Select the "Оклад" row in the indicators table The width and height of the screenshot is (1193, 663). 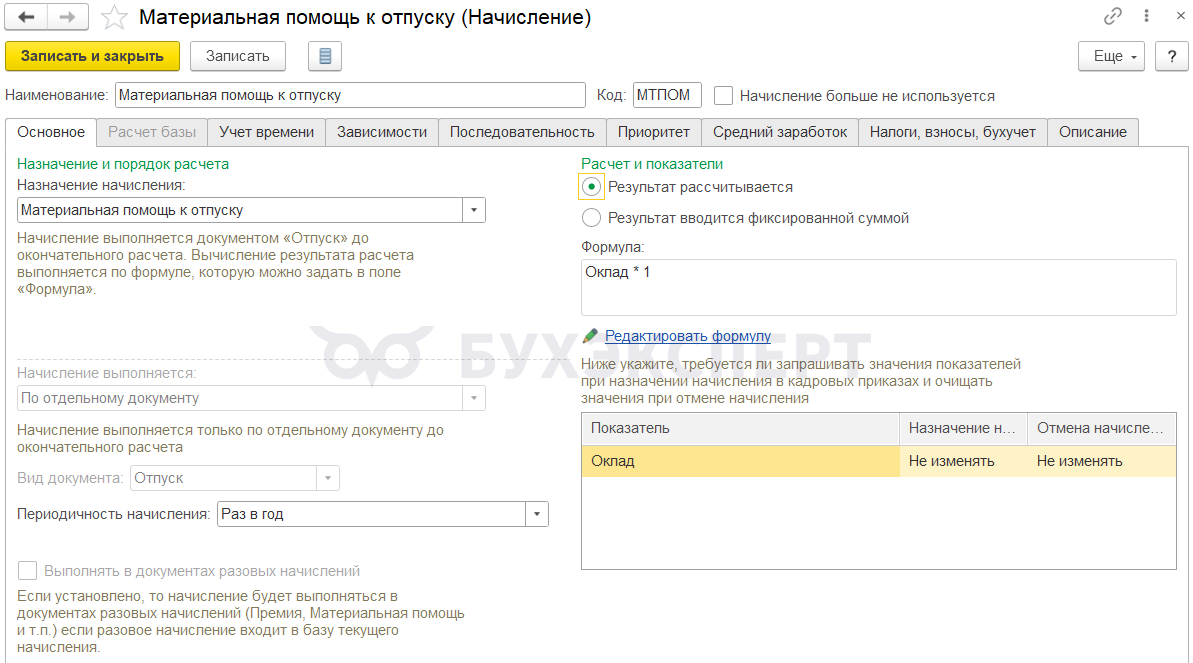(x=740, y=461)
